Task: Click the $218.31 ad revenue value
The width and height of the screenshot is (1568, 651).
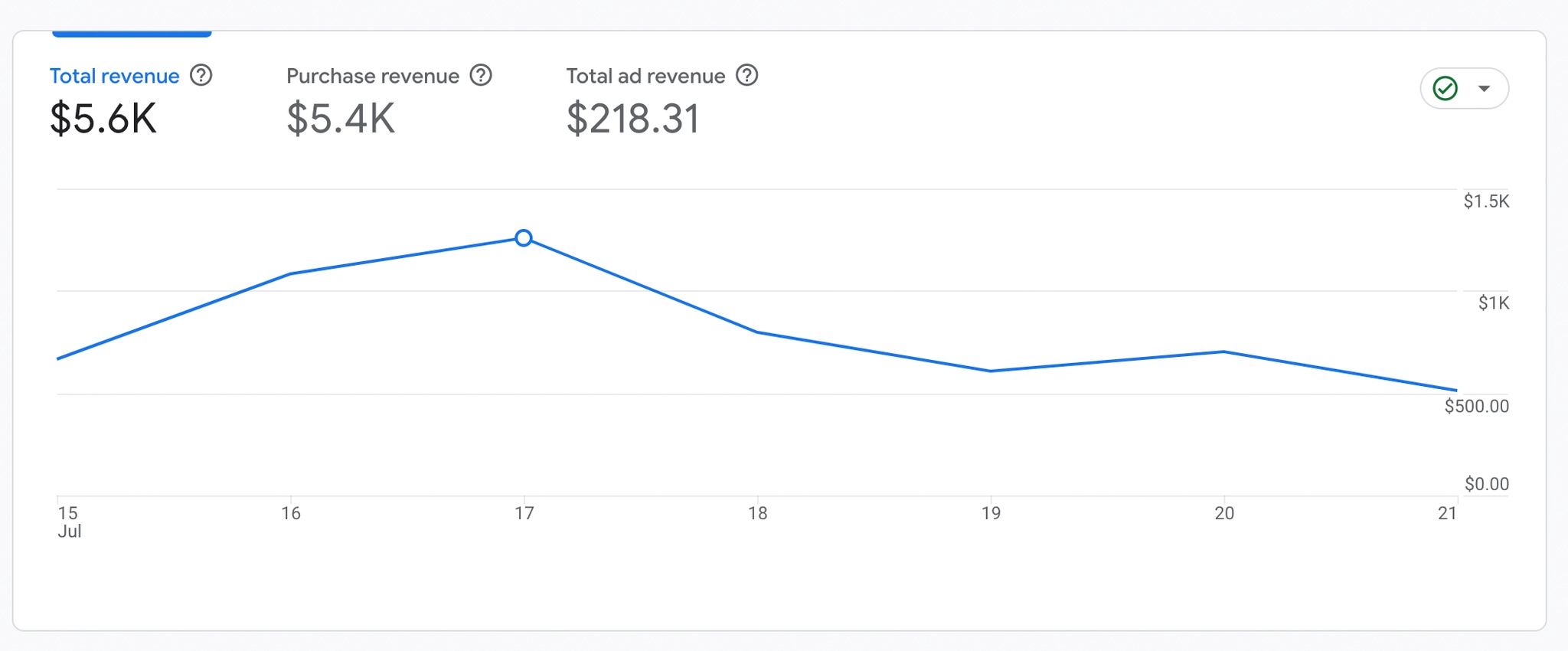Action: click(632, 119)
